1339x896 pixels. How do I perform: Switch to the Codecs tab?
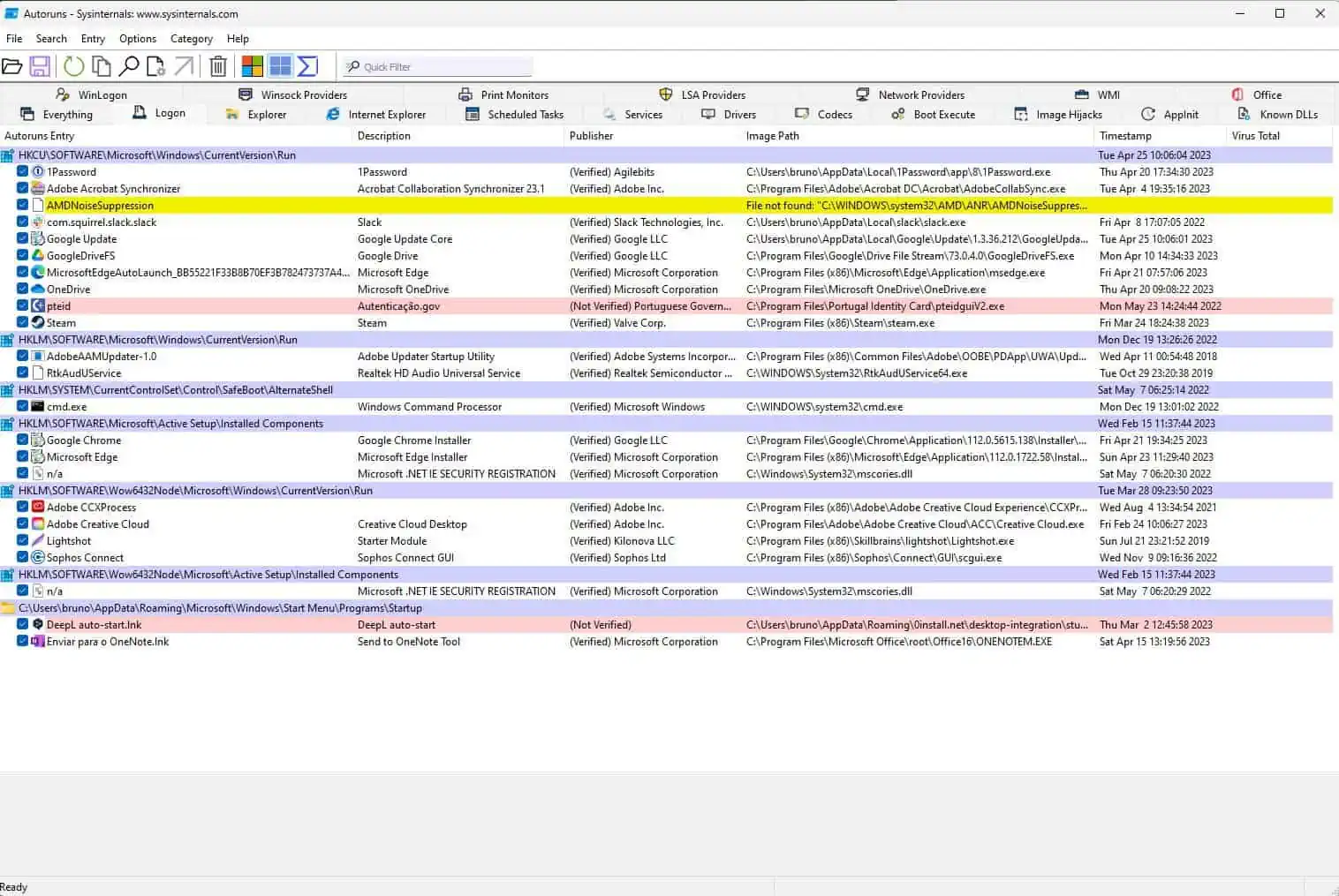click(x=823, y=114)
